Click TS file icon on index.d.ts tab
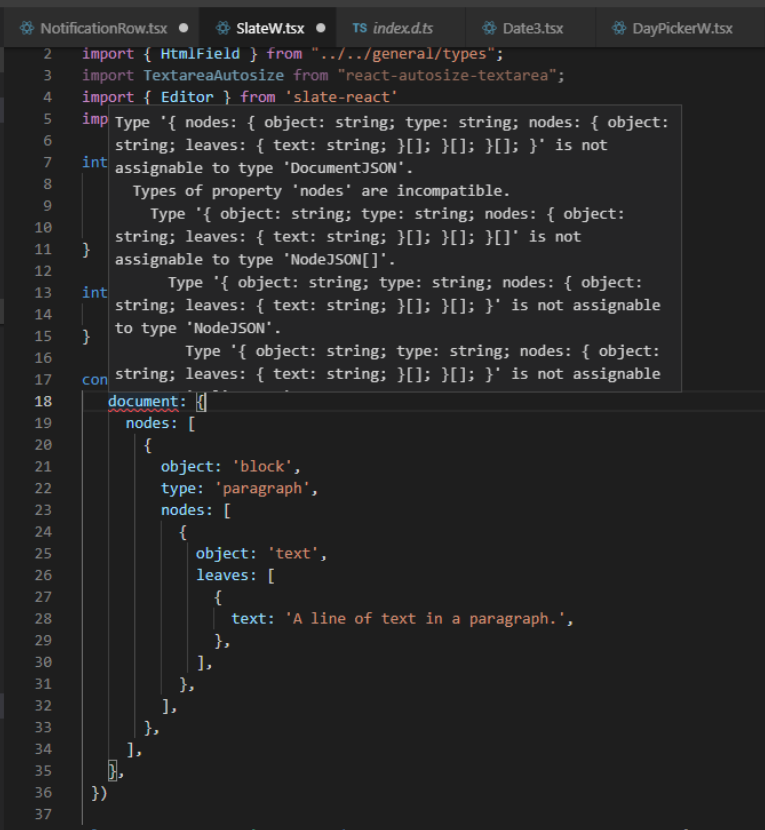The height and width of the screenshot is (830, 765). [x=359, y=28]
